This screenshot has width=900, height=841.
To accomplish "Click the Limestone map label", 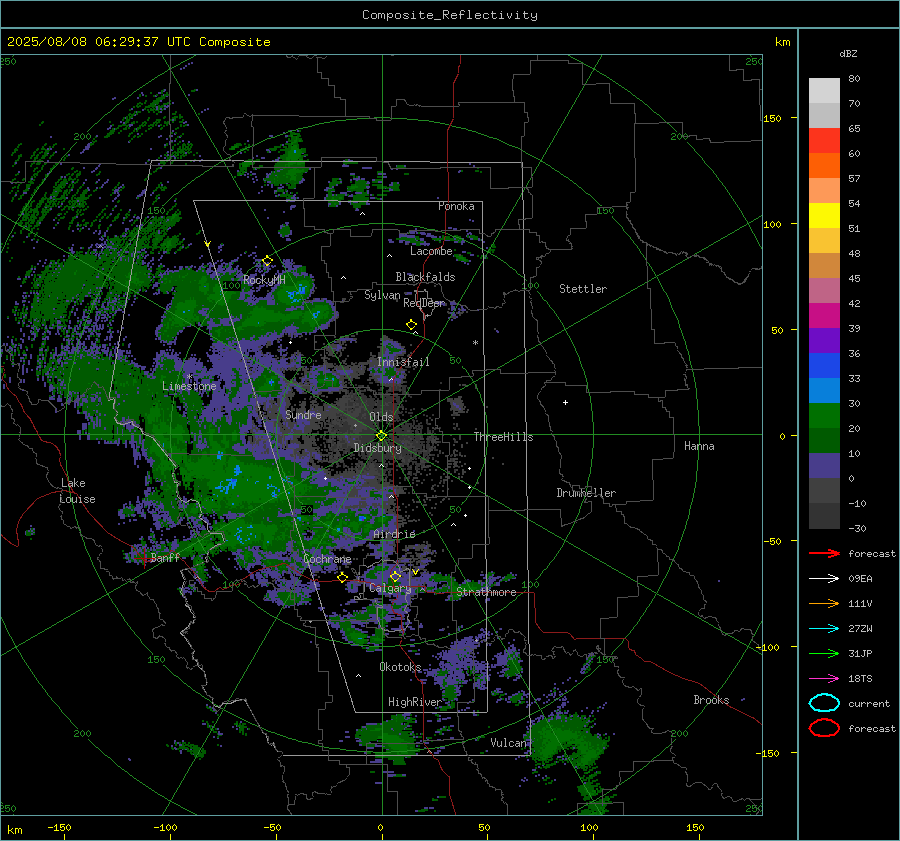I will [189, 386].
